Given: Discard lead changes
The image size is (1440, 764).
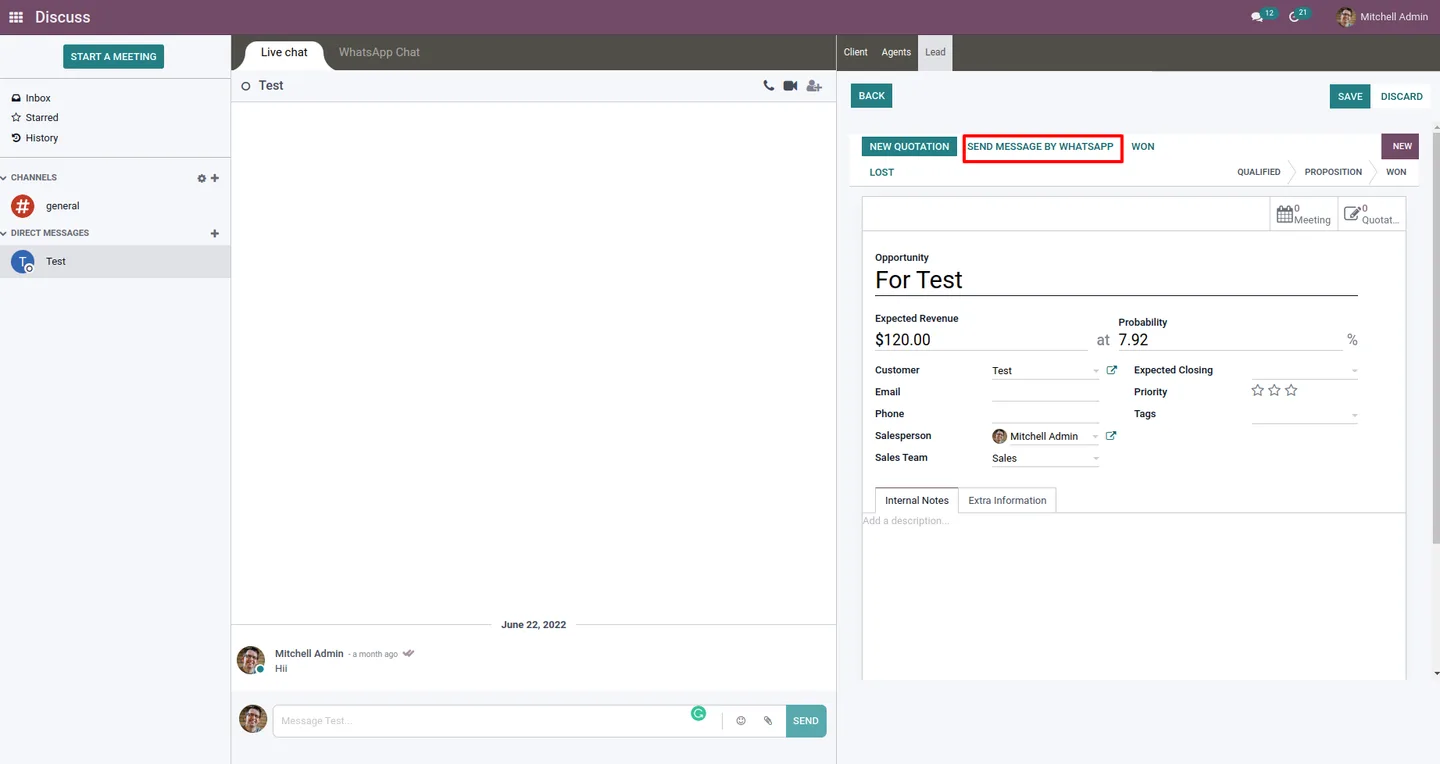Looking at the screenshot, I should 1401,97.
